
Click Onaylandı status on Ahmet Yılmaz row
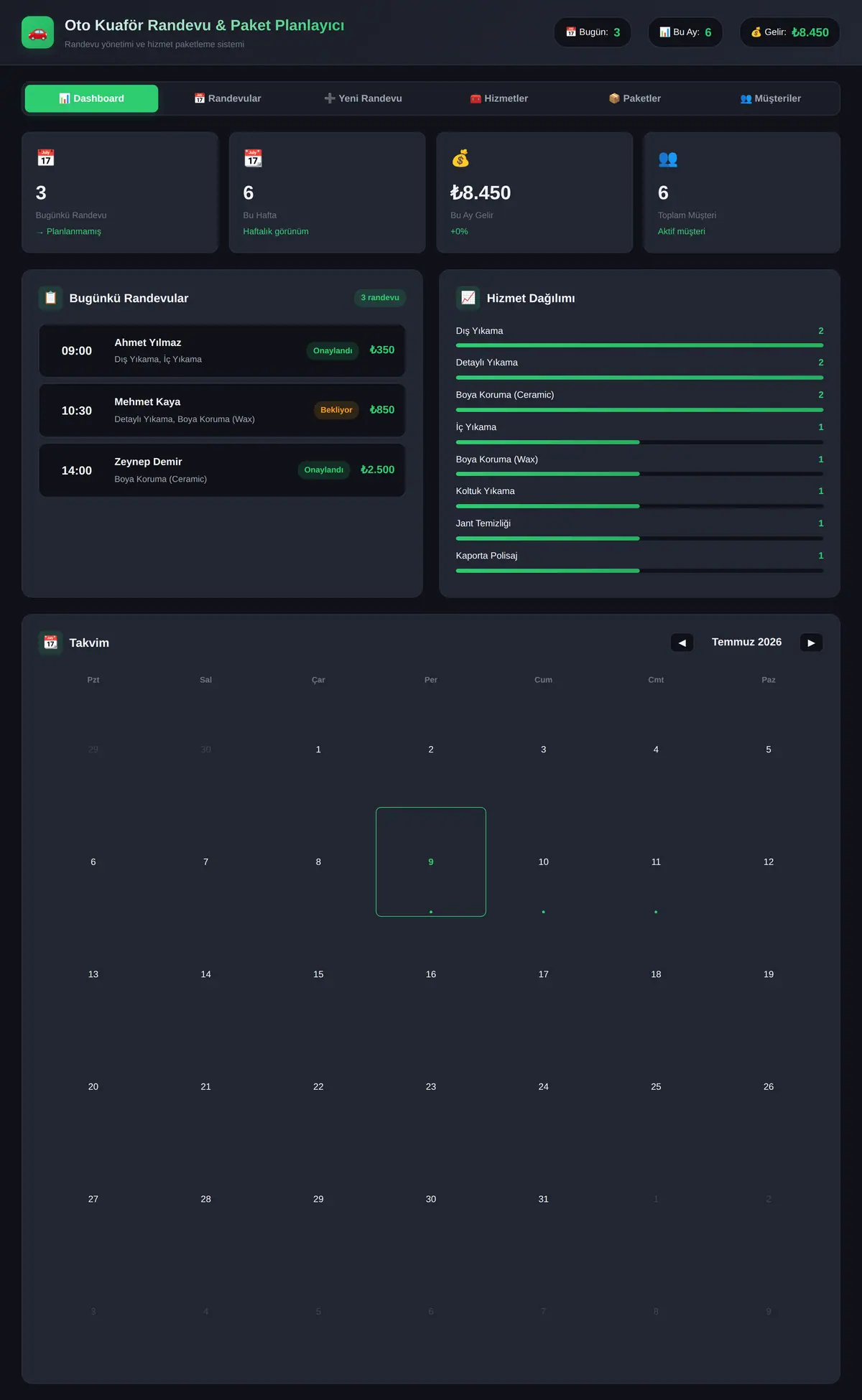333,350
